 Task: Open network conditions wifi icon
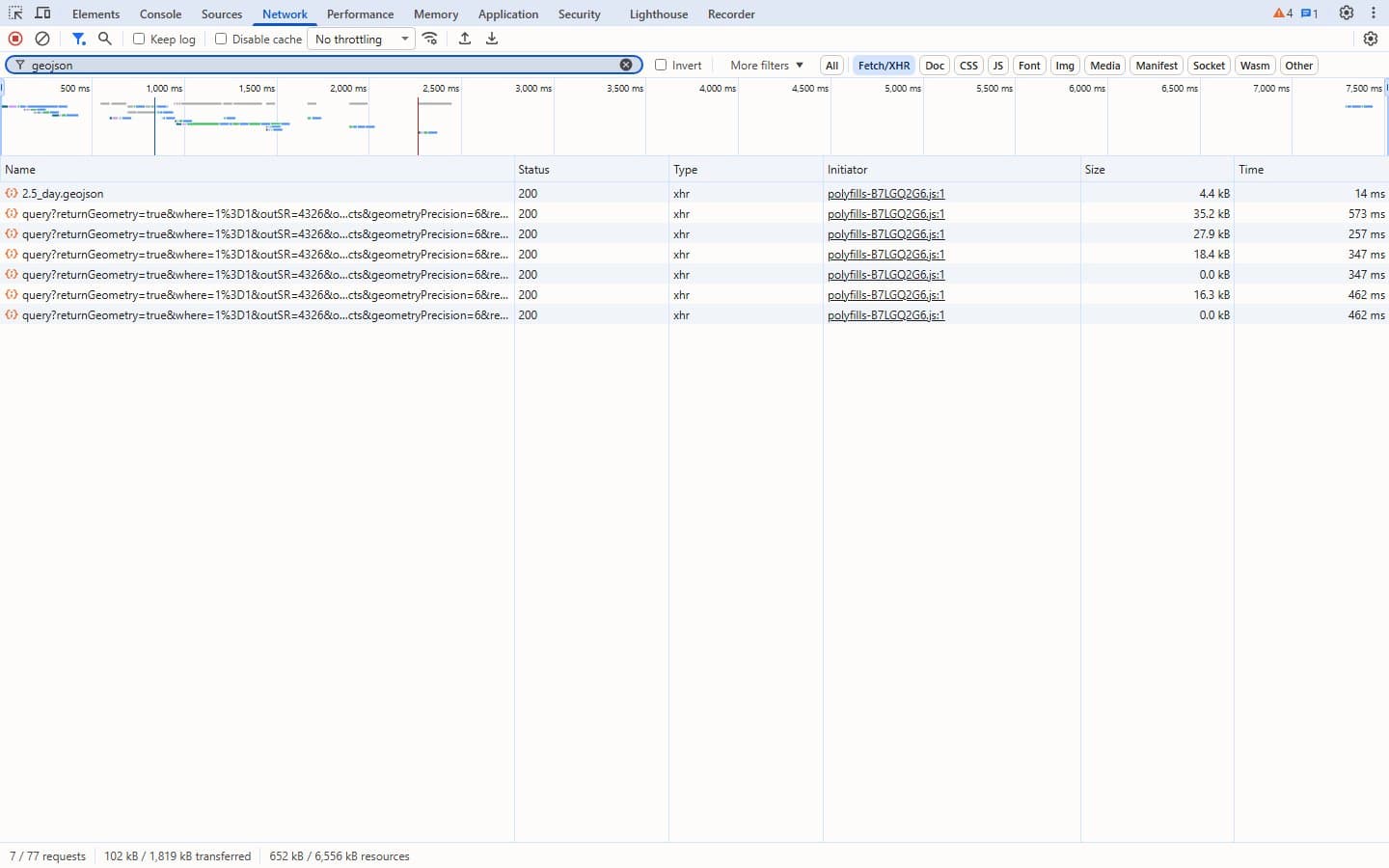430,39
